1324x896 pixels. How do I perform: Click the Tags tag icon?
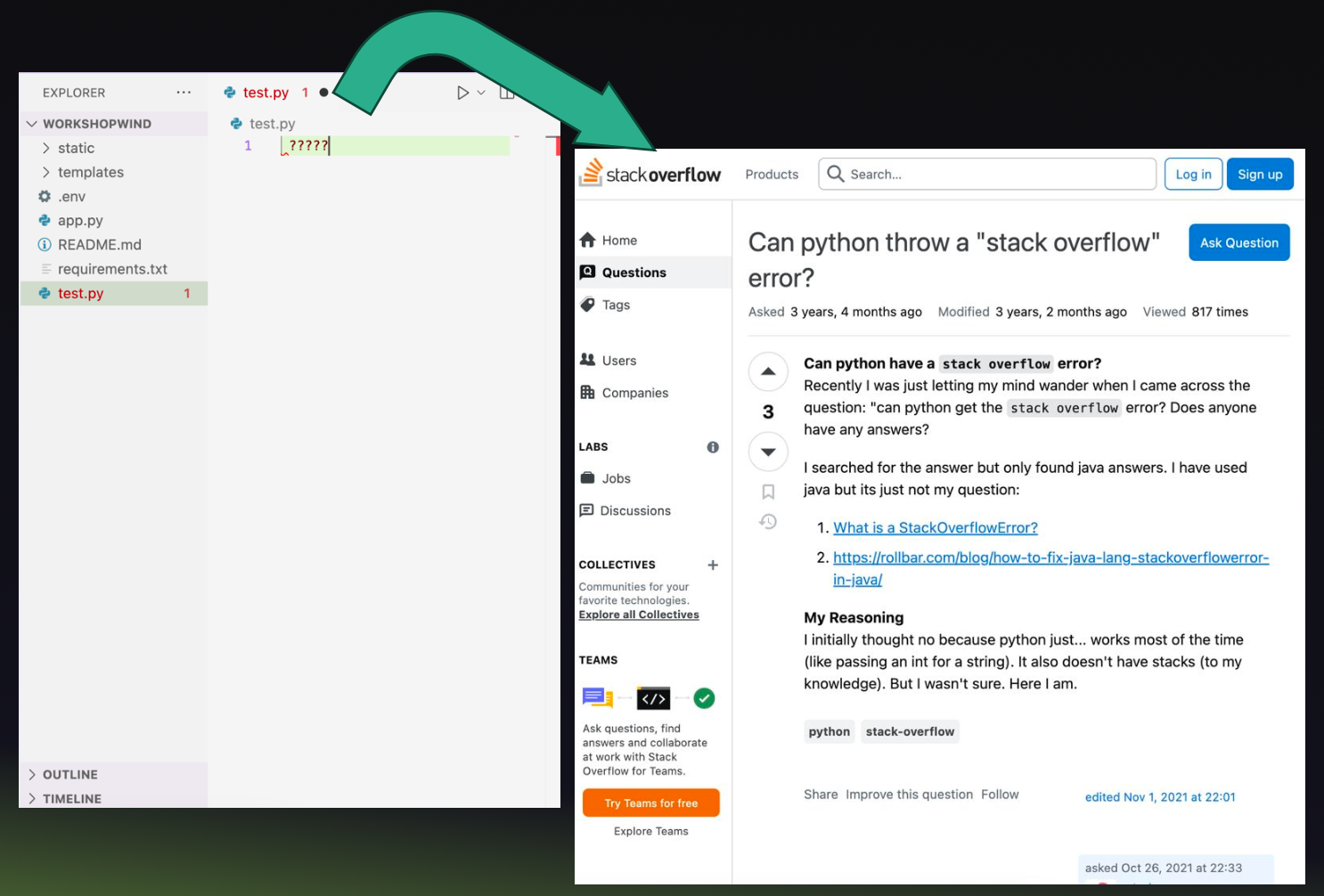click(587, 305)
